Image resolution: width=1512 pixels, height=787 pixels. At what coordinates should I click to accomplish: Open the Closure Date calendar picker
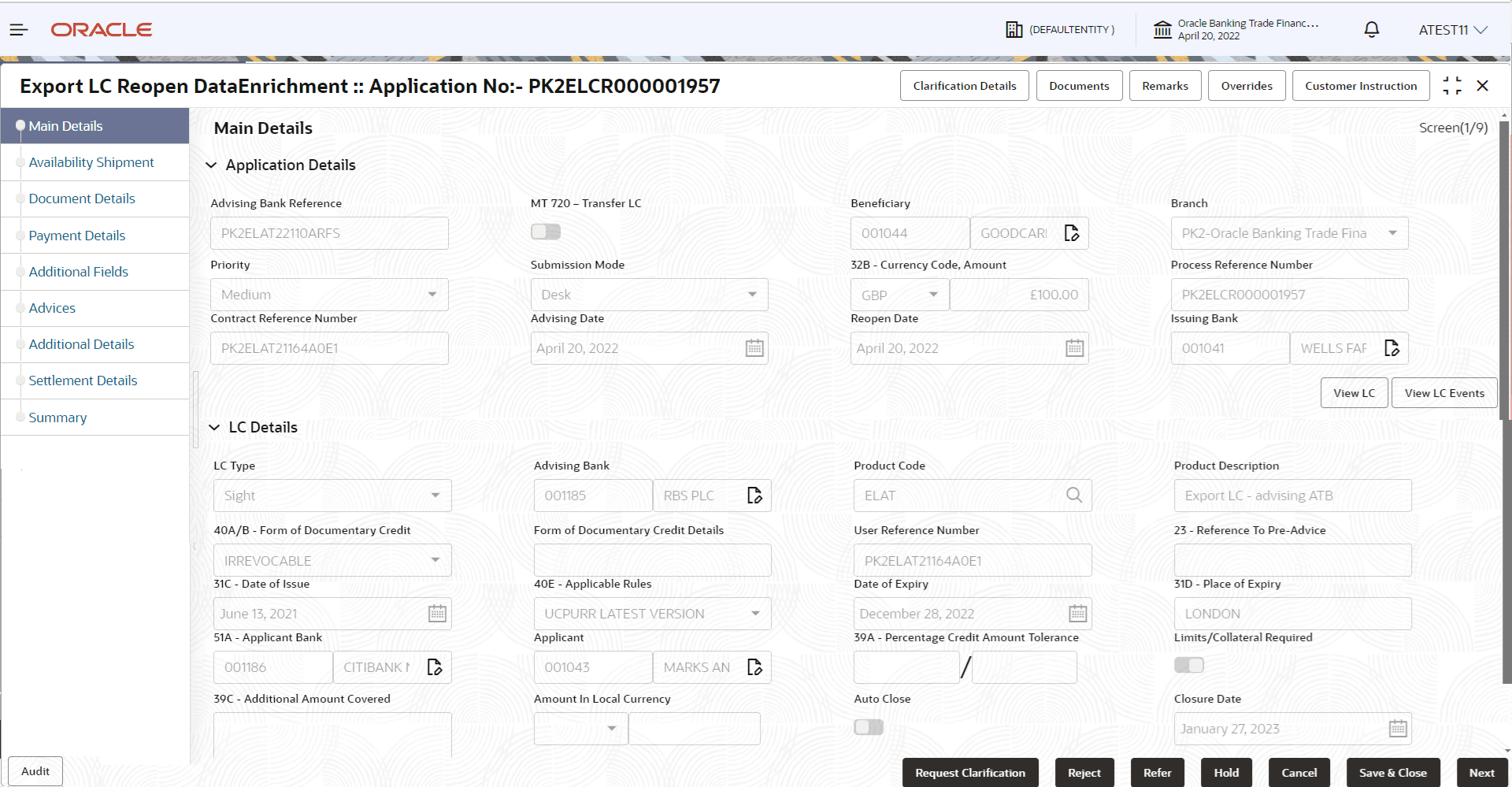point(1397,729)
